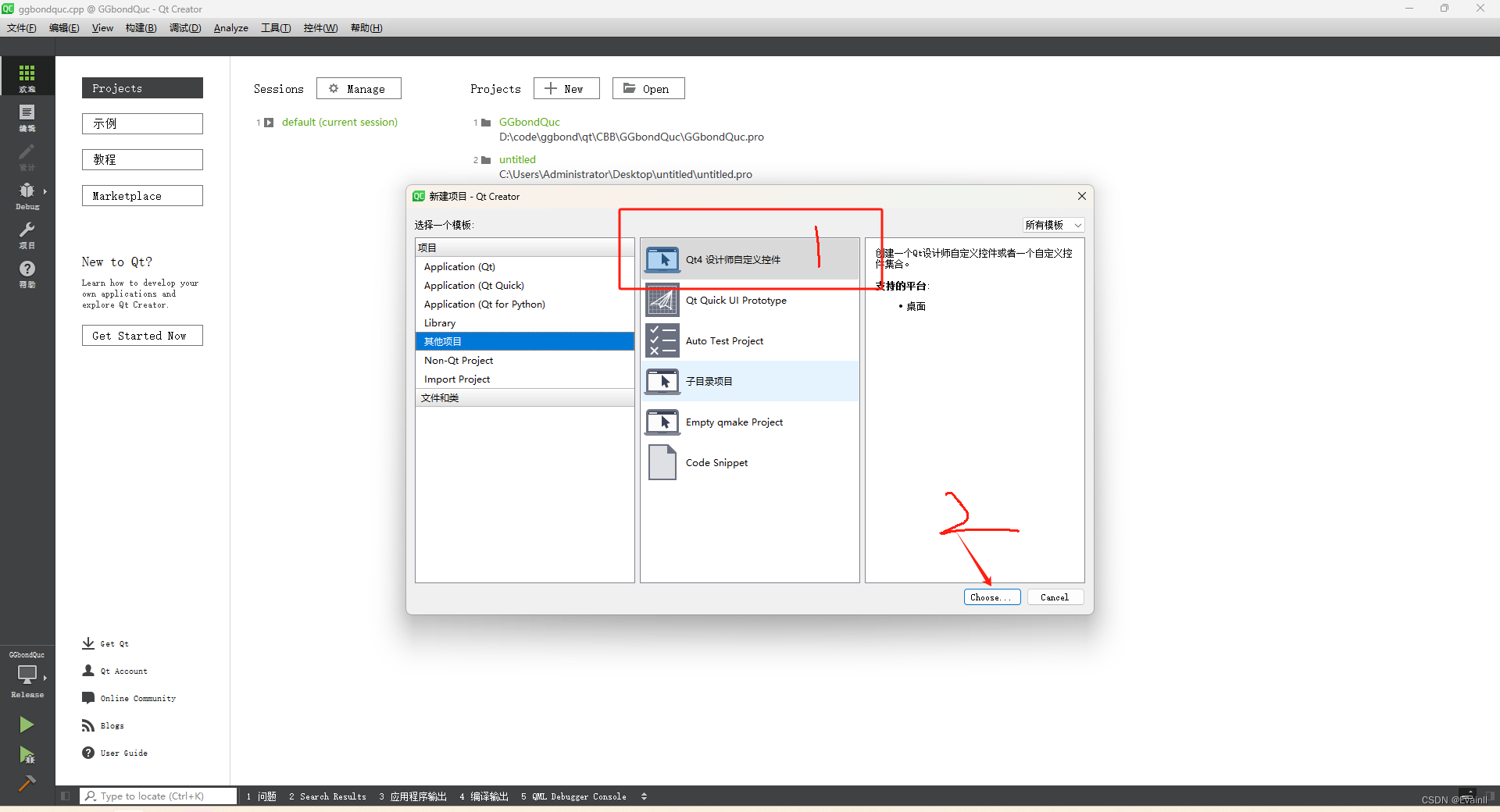The width and height of the screenshot is (1500, 812).
Task: Open the GGbondQuc recent project link
Action: 530,123
